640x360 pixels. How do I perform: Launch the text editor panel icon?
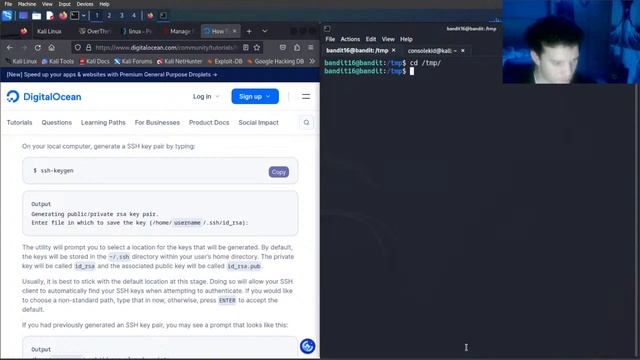tap(50, 16)
